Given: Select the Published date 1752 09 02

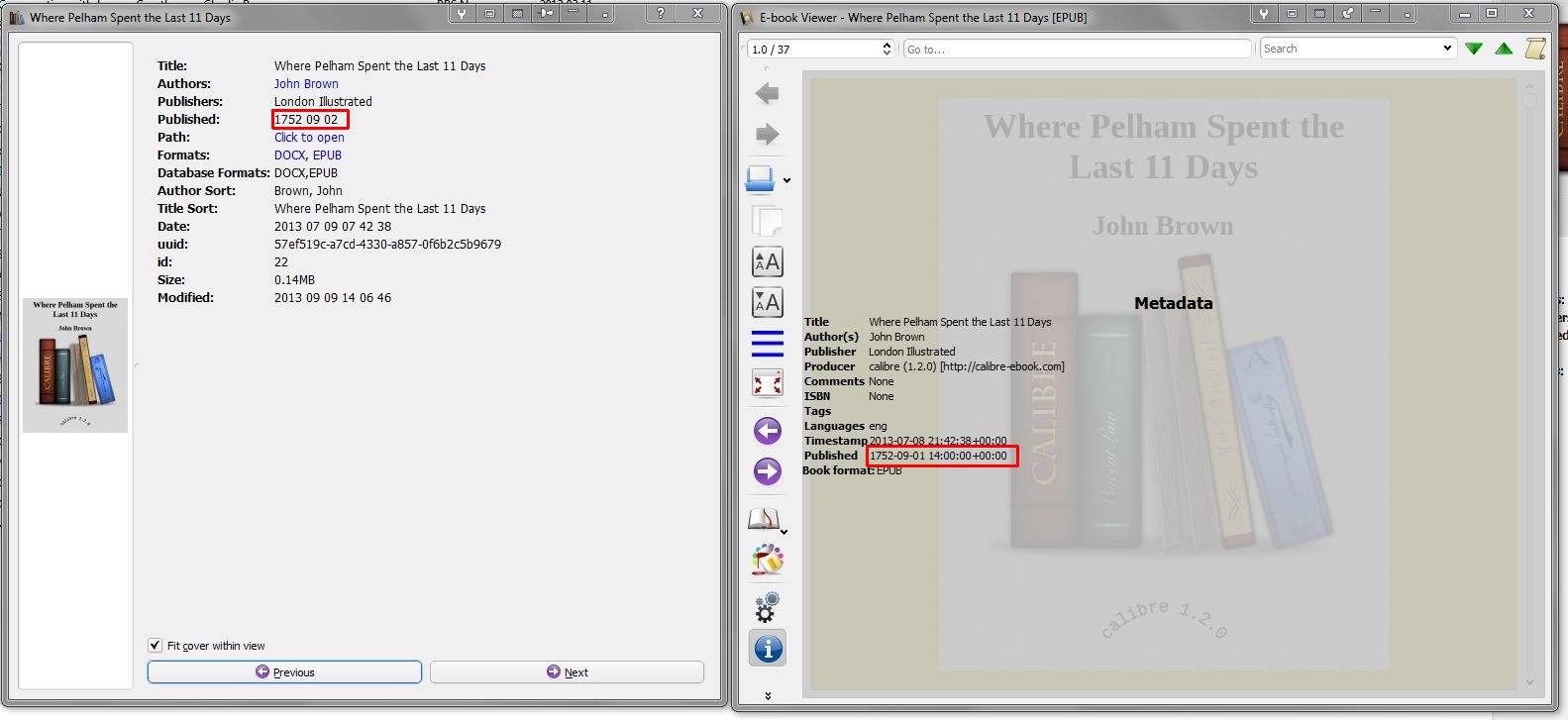Looking at the screenshot, I should click(x=306, y=120).
